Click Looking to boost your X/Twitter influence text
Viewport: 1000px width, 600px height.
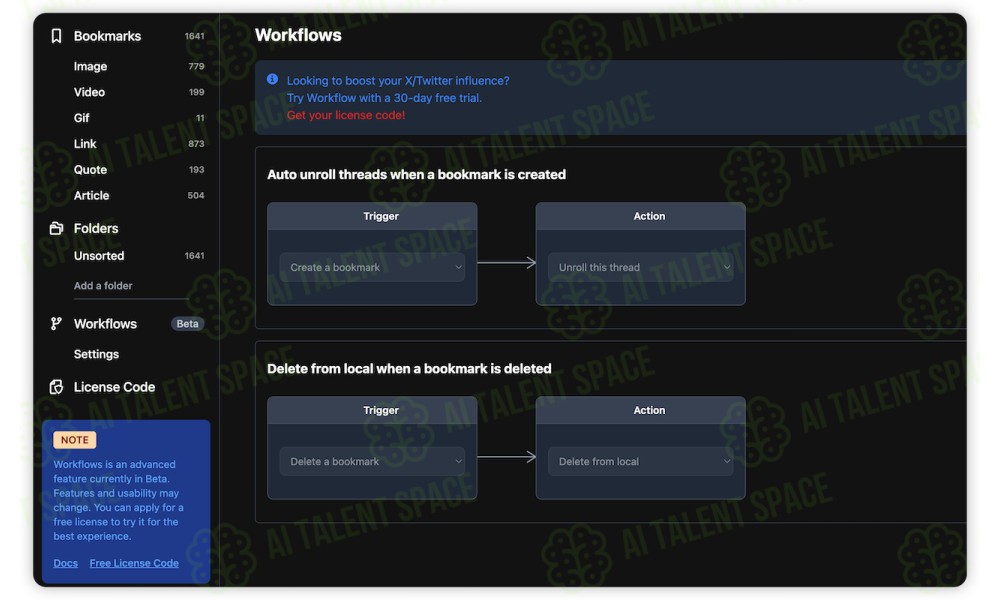[398, 81]
